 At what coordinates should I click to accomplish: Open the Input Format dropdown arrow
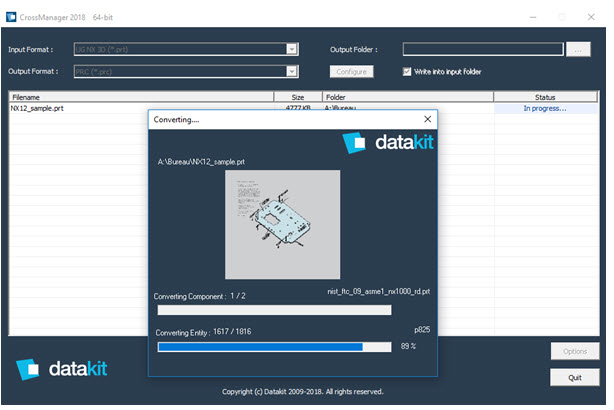click(x=291, y=49)
